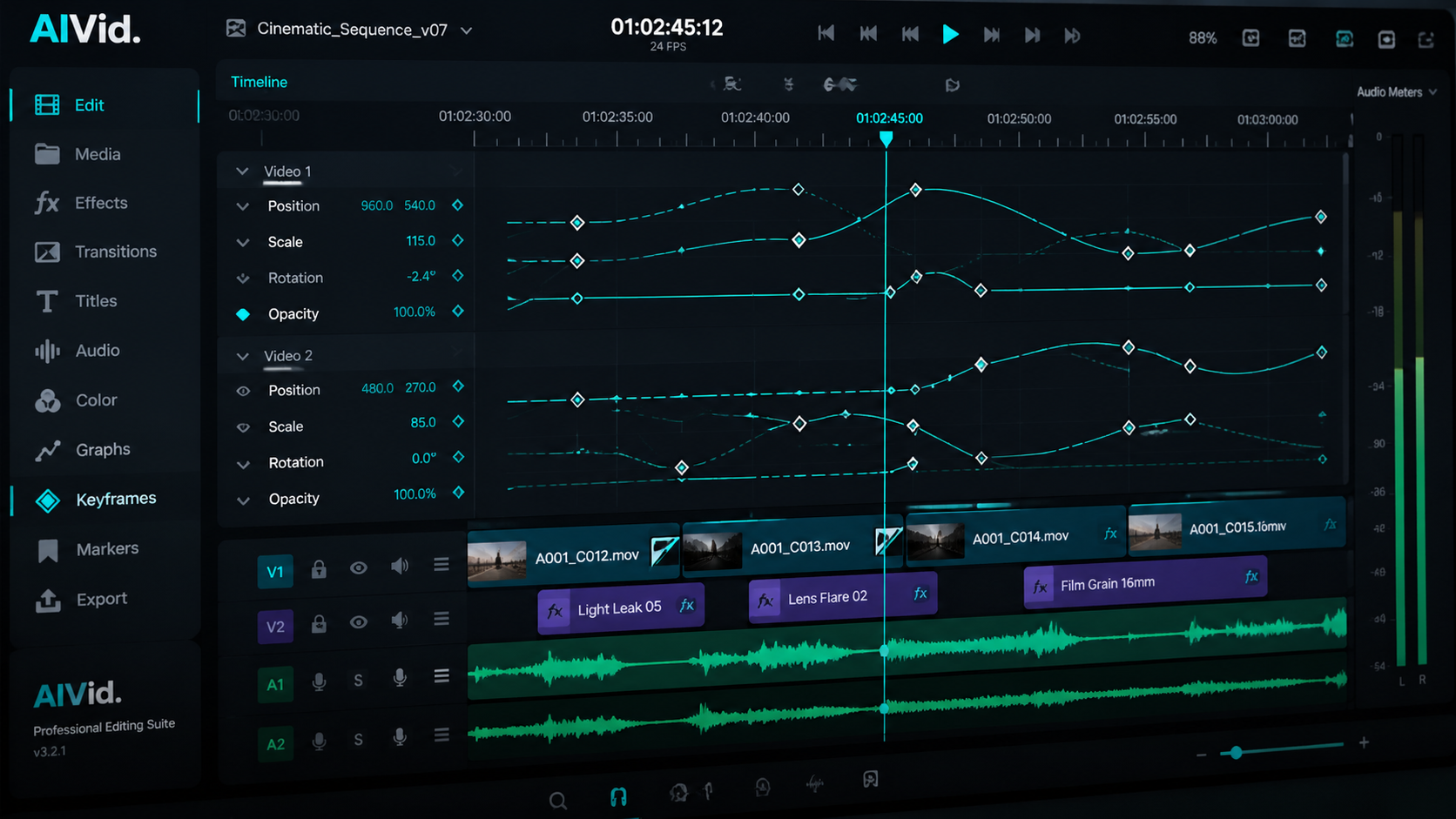Open the Audio Meters dropdown
Screen dimensions: 1456x819
click(1396, 92)
